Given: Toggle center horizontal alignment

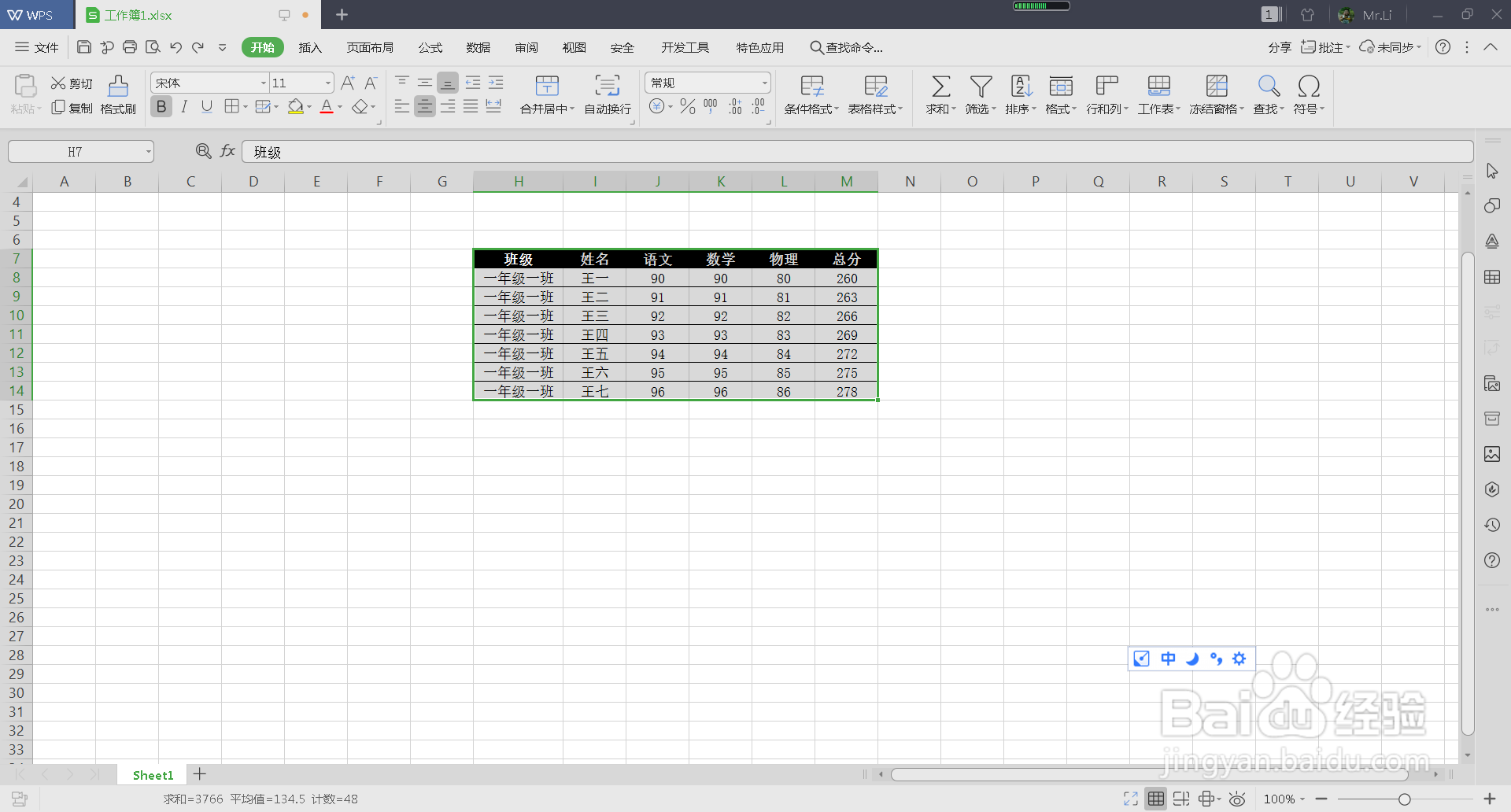Looking at the screenshot, I should click(x=425, y=106).
